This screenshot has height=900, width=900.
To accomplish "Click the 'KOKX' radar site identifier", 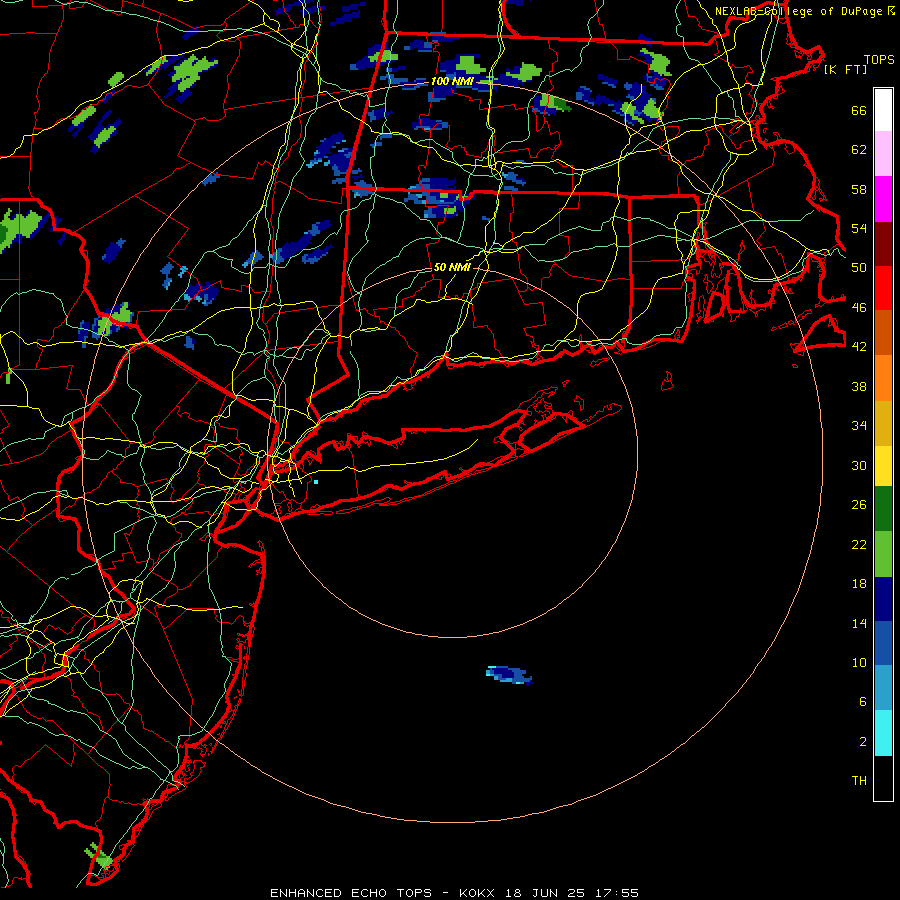I will point(476,893).
